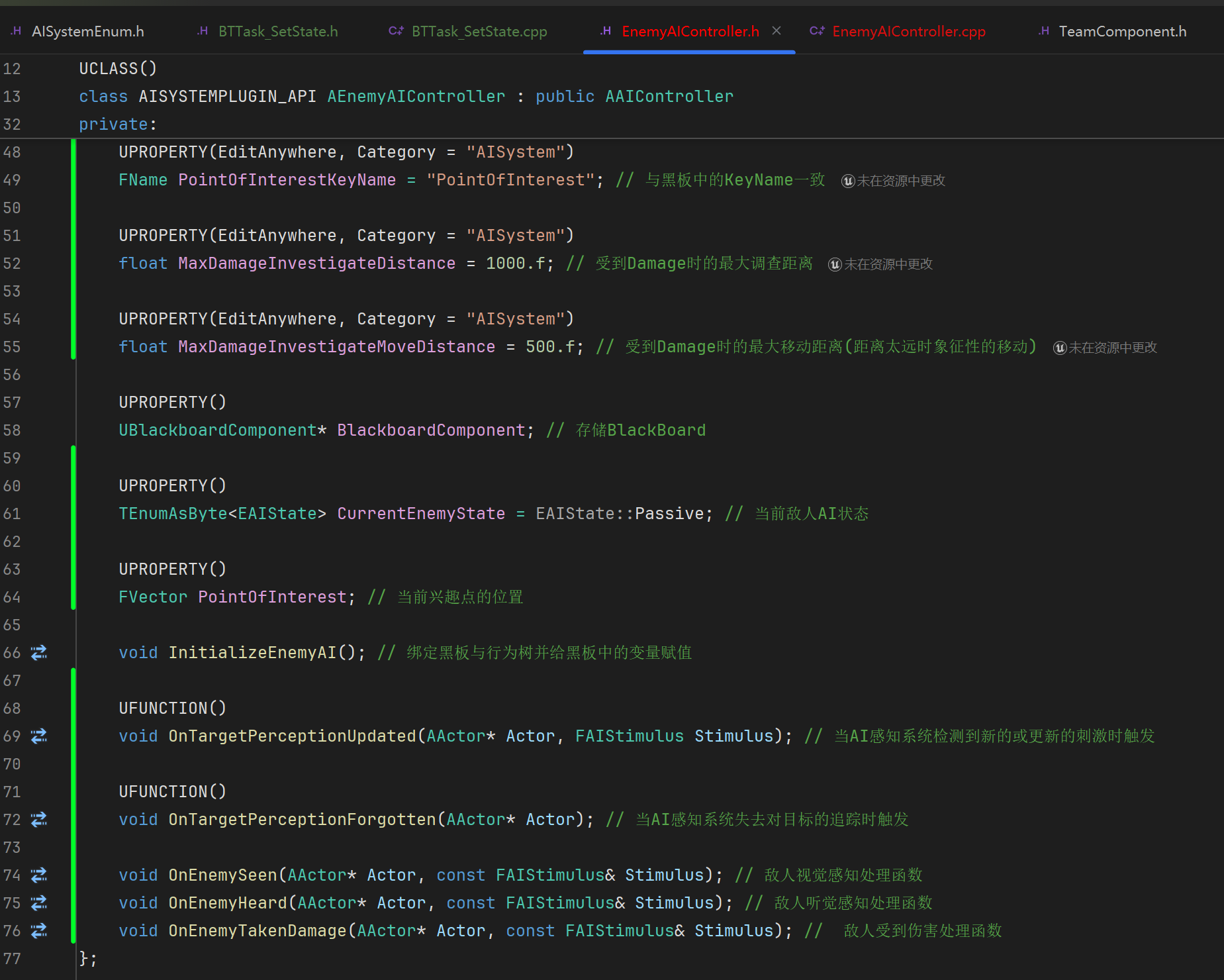Click the MaxDamageInvestigateMoveDistance identifier

click(x=336, y=347)
